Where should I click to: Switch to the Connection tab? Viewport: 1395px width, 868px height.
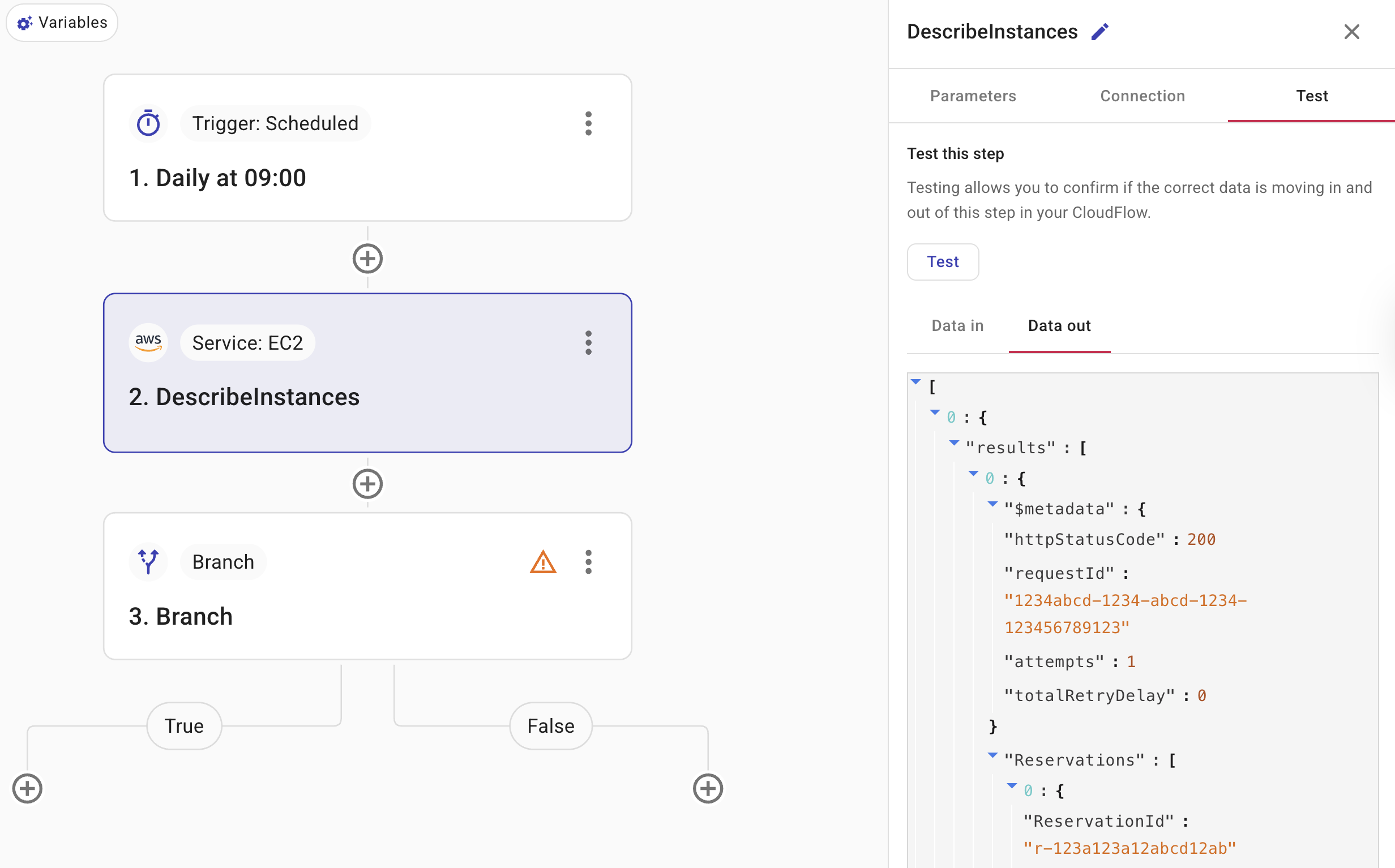tap(1142, 96)
